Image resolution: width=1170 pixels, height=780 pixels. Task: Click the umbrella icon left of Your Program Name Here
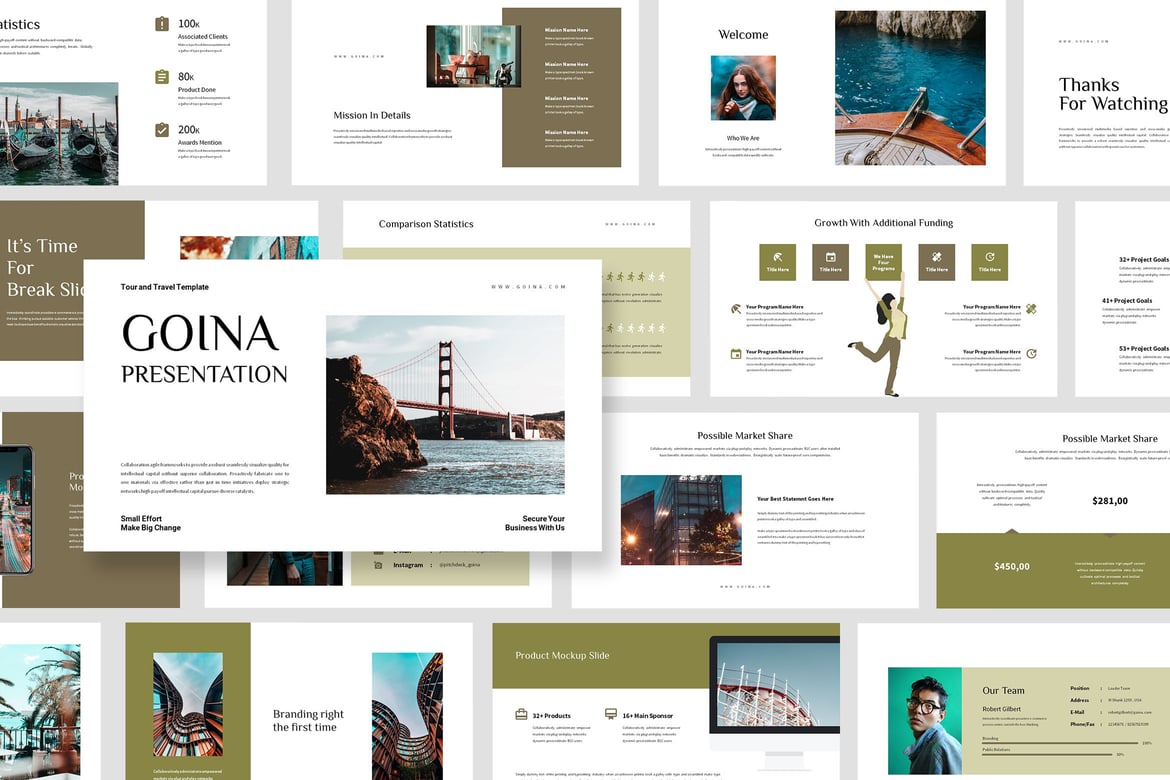point(736,308)
